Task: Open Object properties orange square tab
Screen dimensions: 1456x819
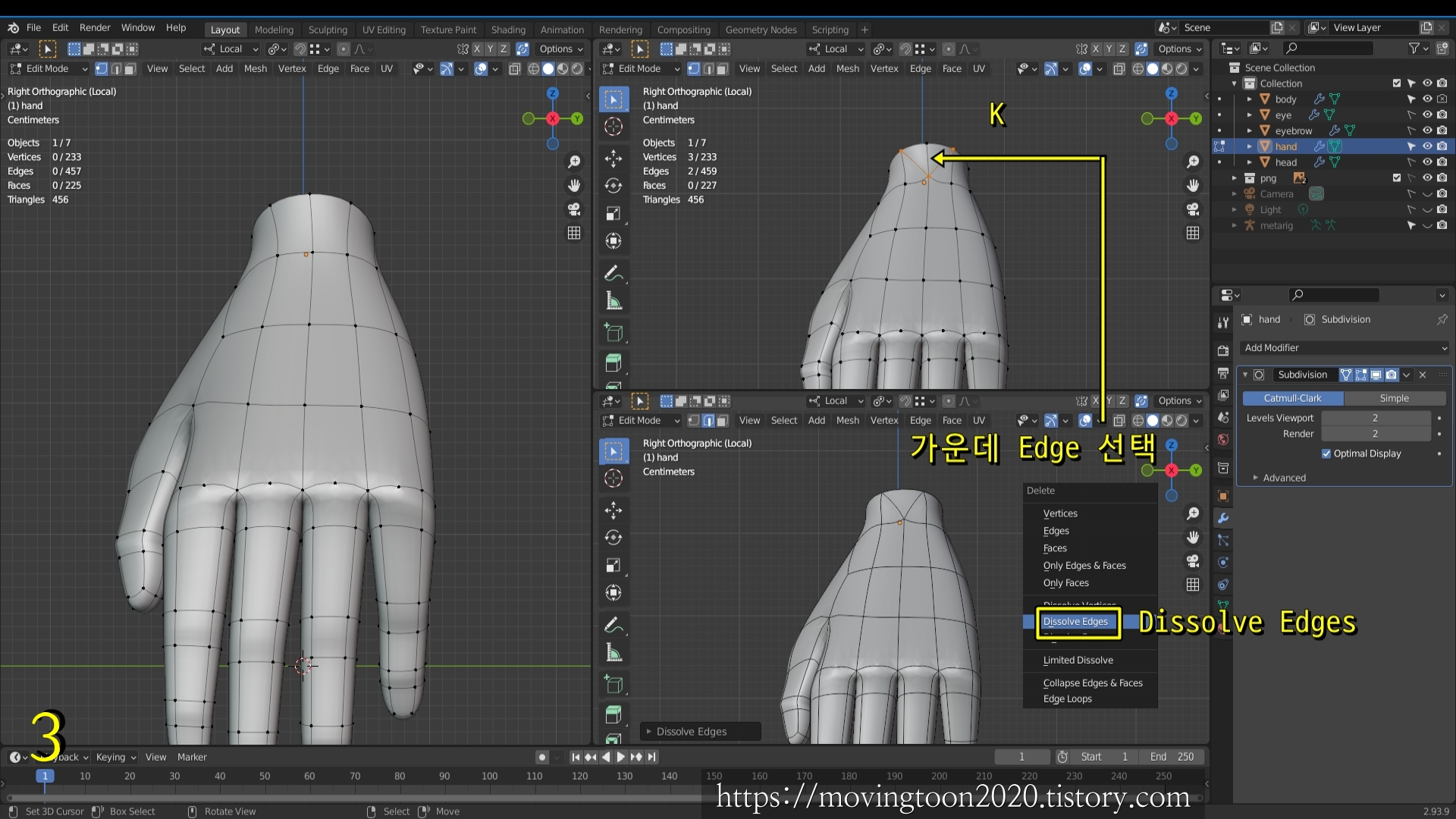Action: [x=1222, y=496]
